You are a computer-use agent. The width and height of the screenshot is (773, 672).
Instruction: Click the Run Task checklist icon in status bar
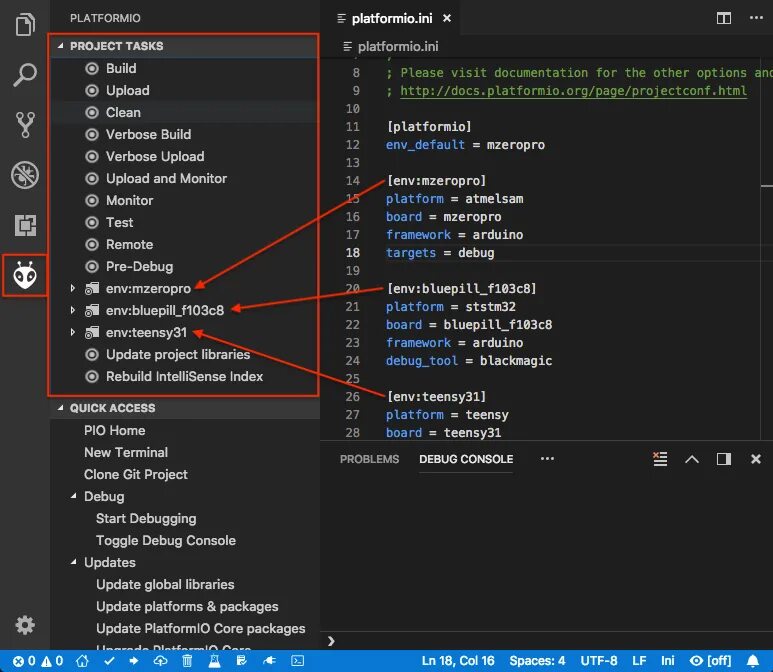point(242,661)
